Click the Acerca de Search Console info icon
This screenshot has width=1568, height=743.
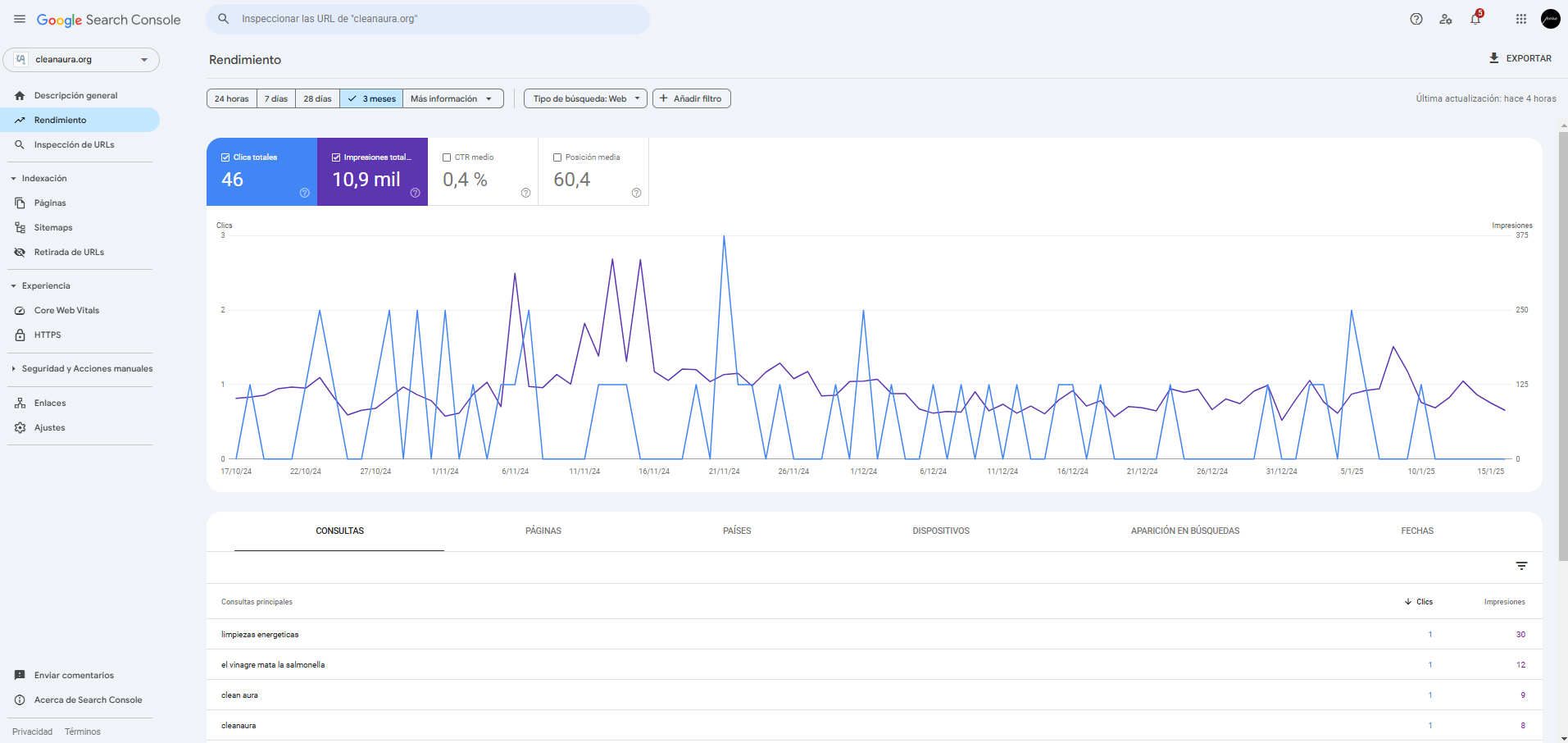pos(20,700)
